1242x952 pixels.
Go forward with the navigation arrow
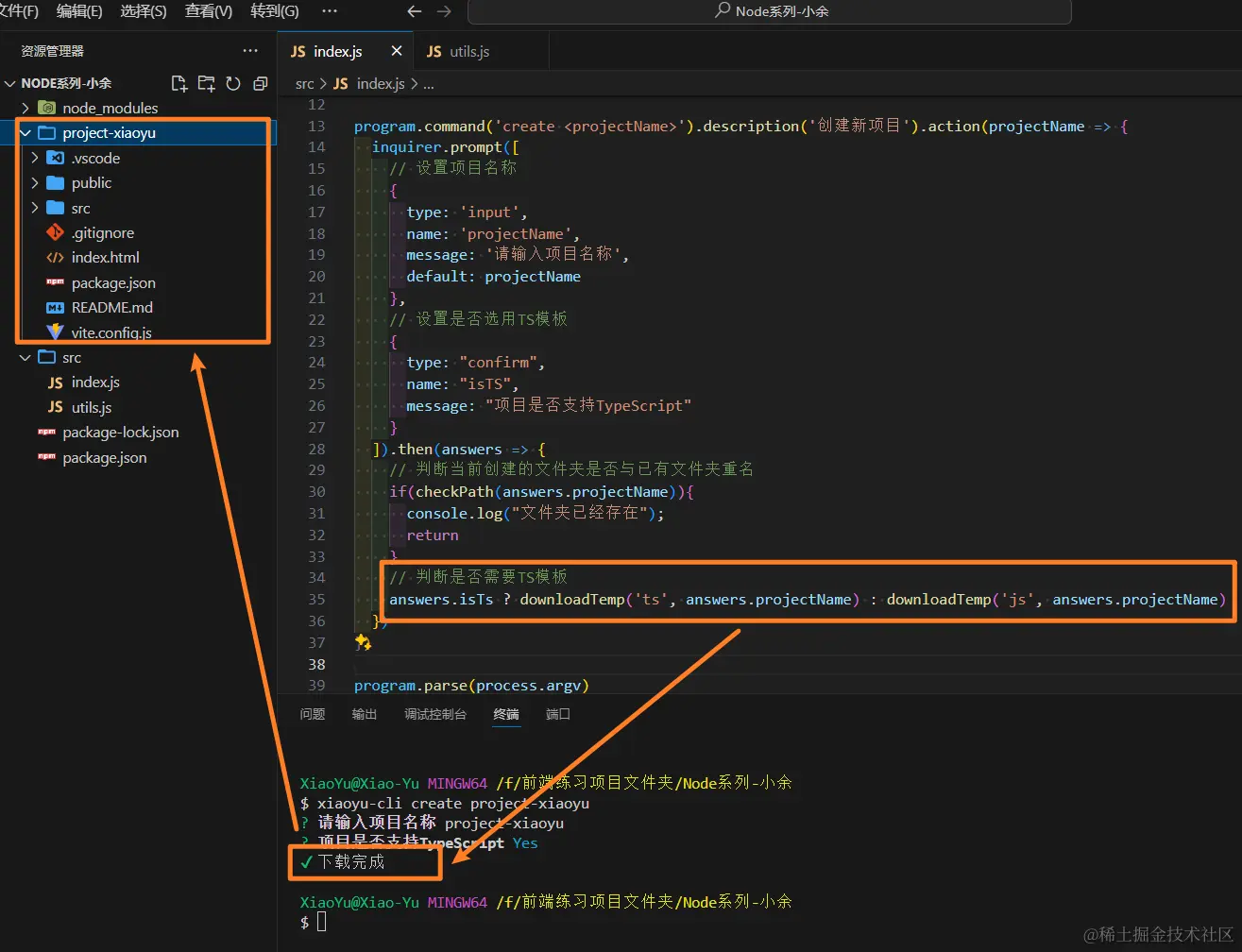pos(444,11)
